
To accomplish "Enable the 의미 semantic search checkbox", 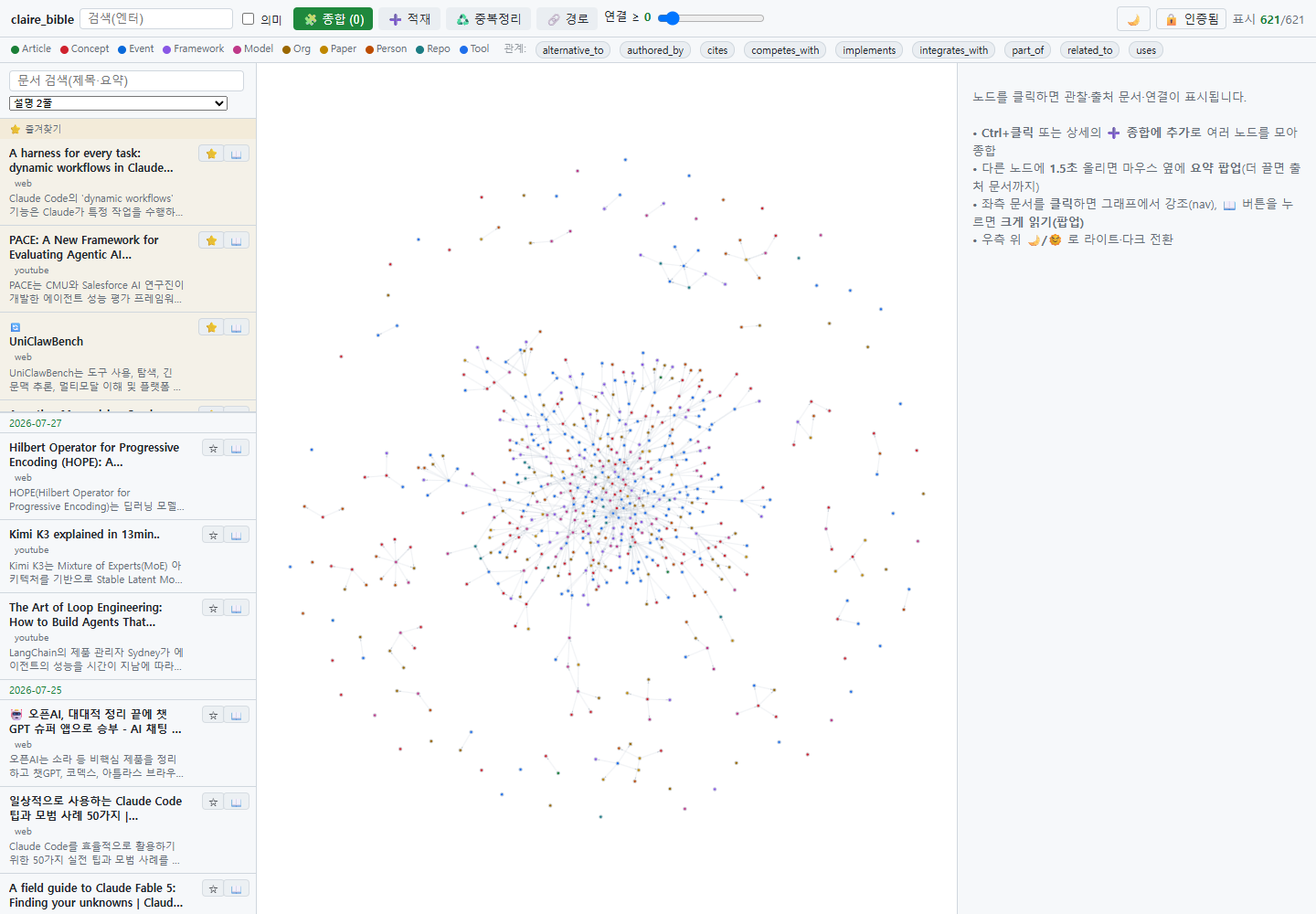I will pyautogui.click(x=248, y=19).
